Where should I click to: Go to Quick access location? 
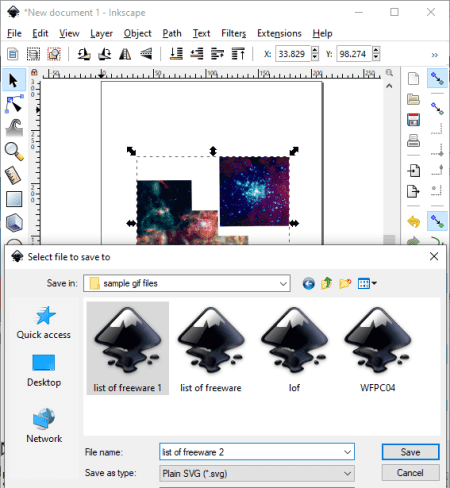[x=44, y=323]
